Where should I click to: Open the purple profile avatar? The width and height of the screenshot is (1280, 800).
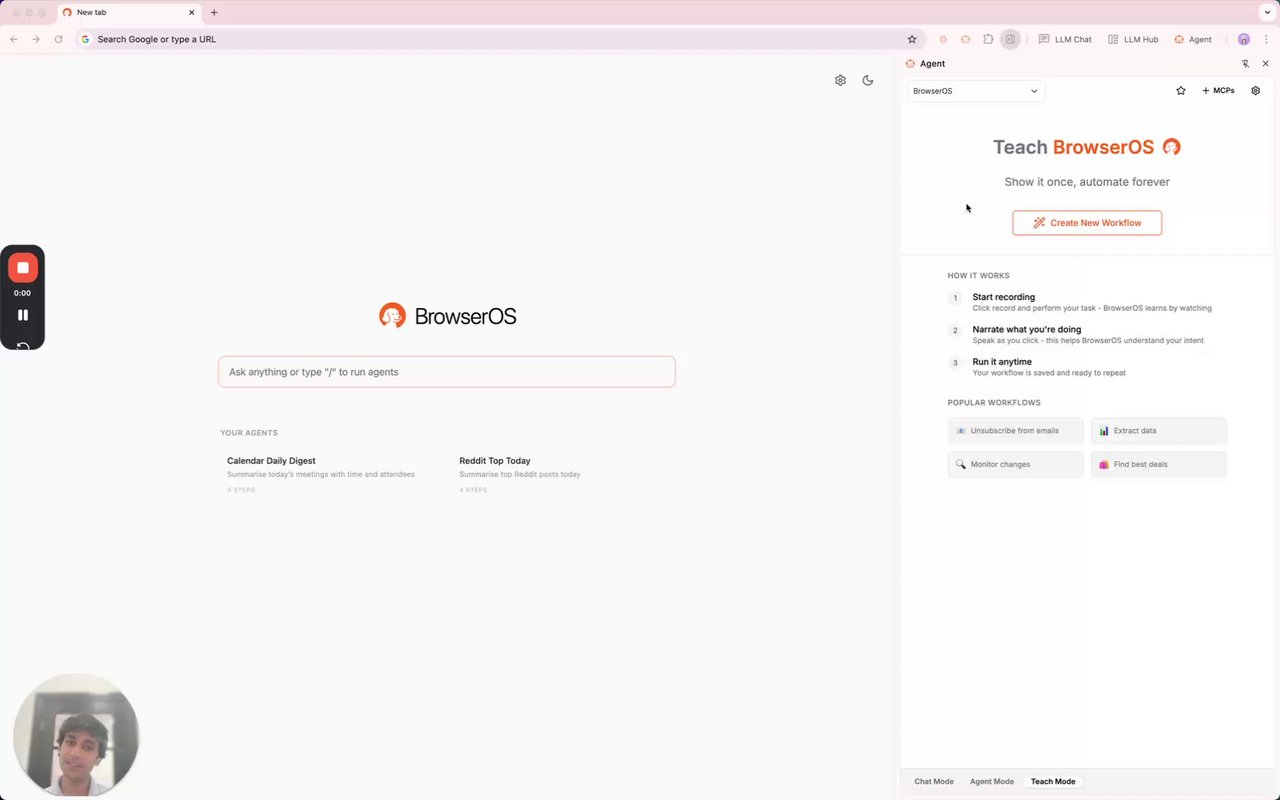(x=1244, y=39)
